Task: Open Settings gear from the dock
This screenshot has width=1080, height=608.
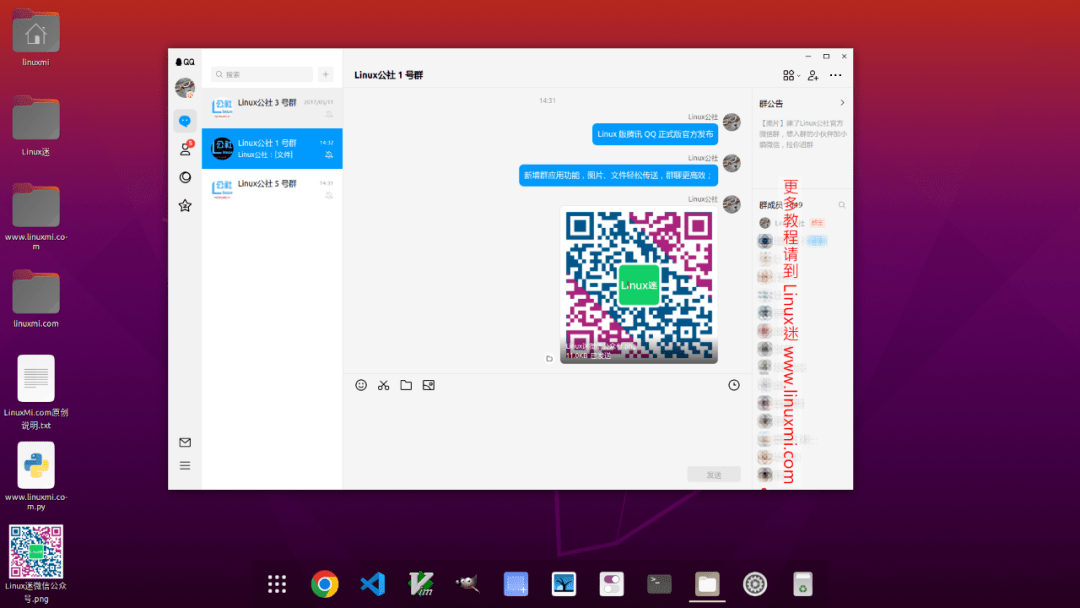Action: point(755,584)
